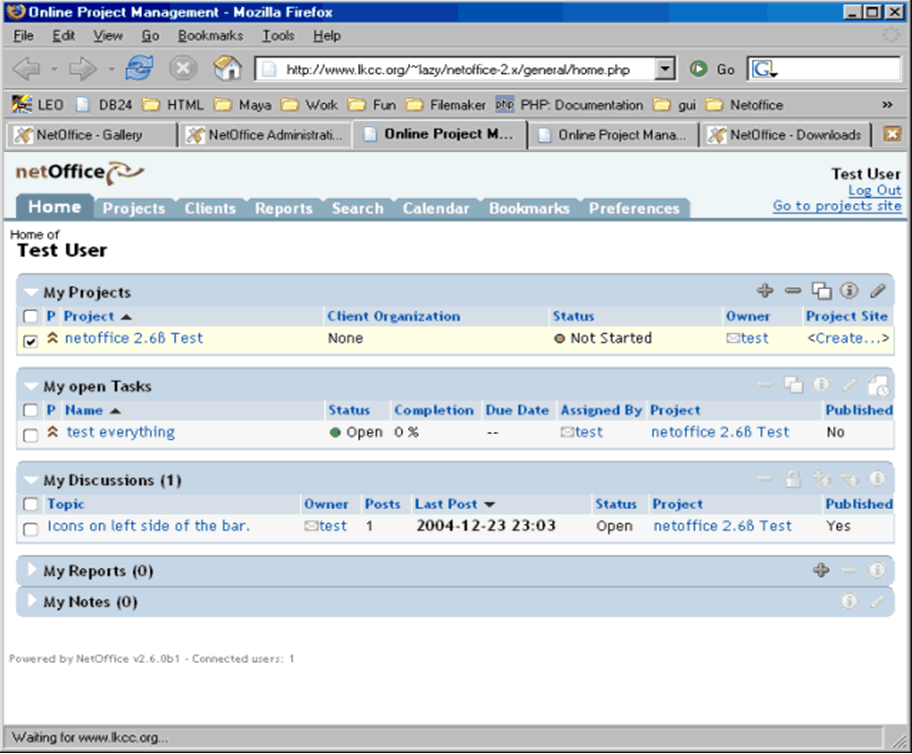This screenshot has width=912, height=754.
Task: Click the Firefox home icon
Action: [228, 69]
